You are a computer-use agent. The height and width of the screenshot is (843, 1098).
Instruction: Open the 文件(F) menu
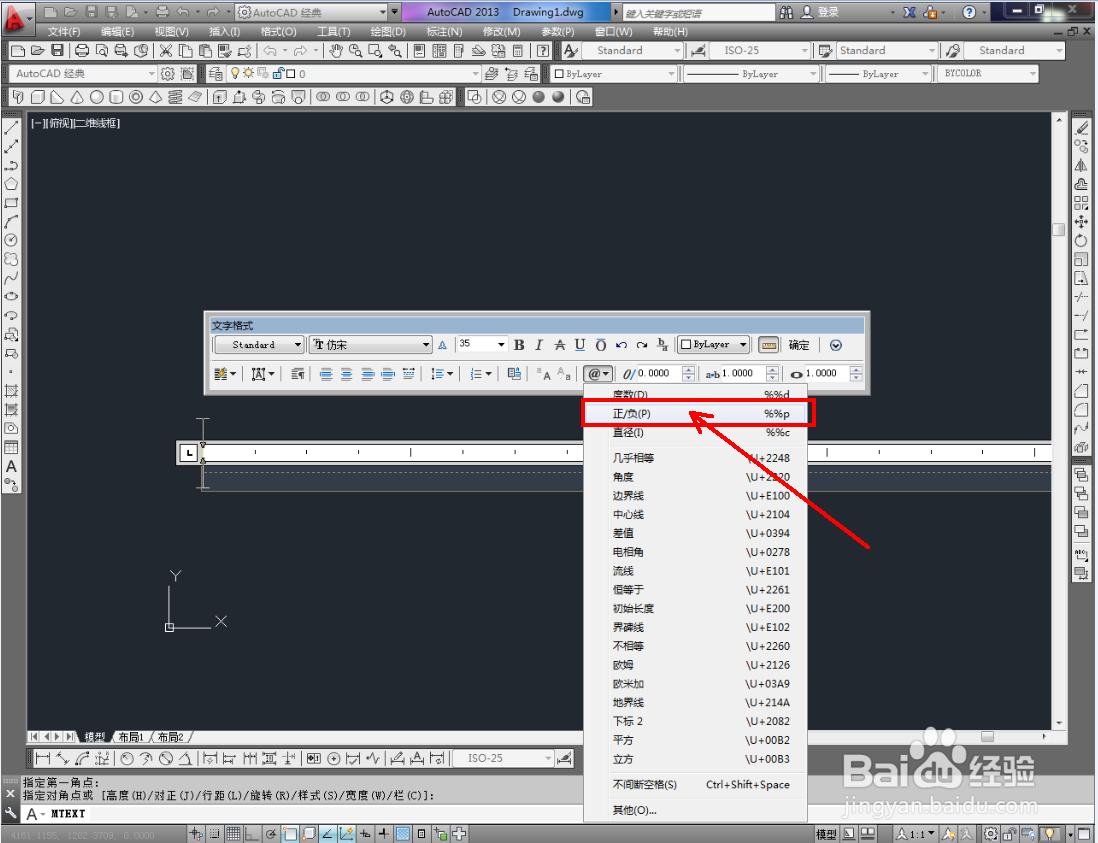tap(64, 32)
